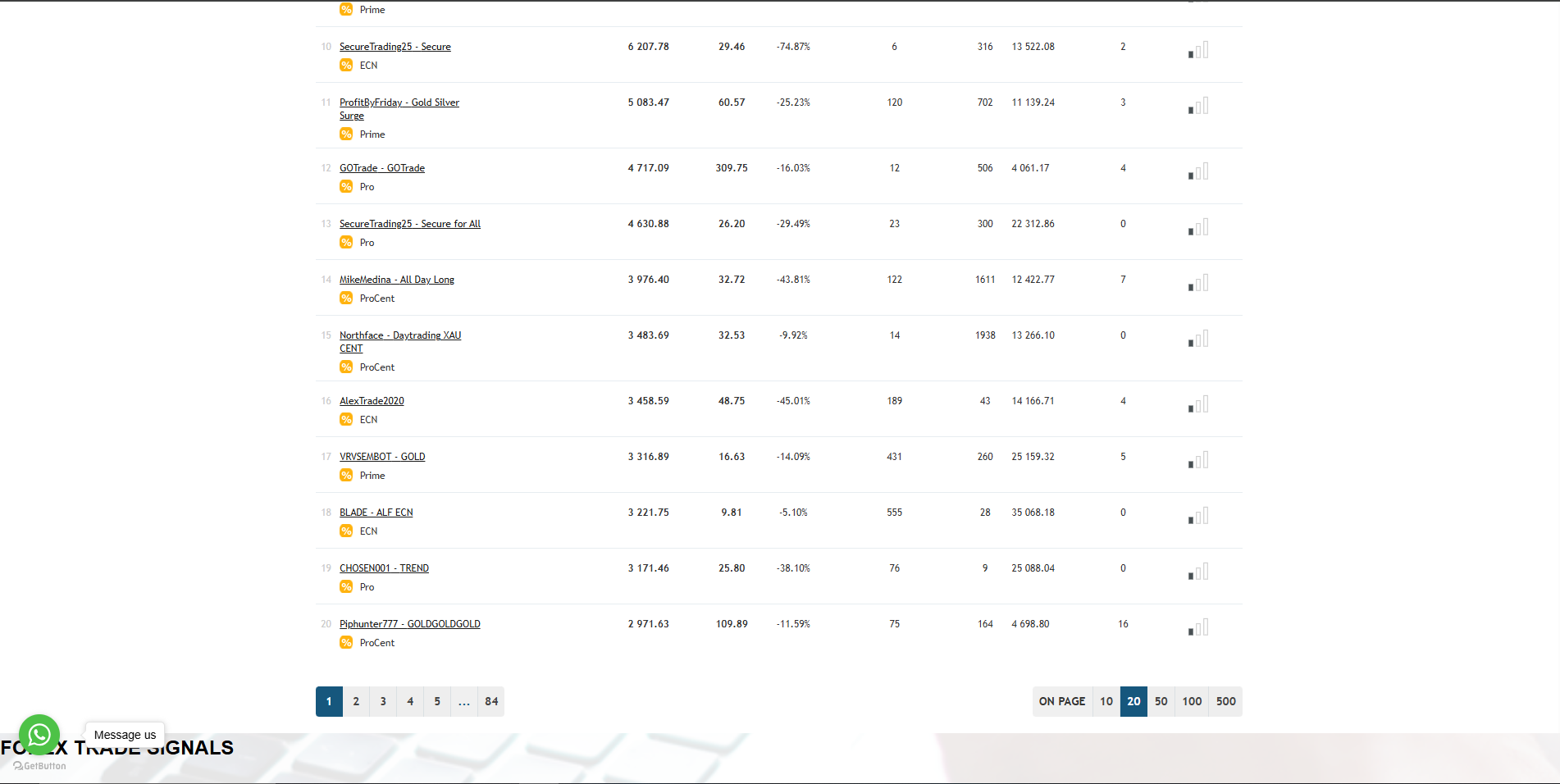
Task: Show 10 items per page
Action: (1106, 701)
